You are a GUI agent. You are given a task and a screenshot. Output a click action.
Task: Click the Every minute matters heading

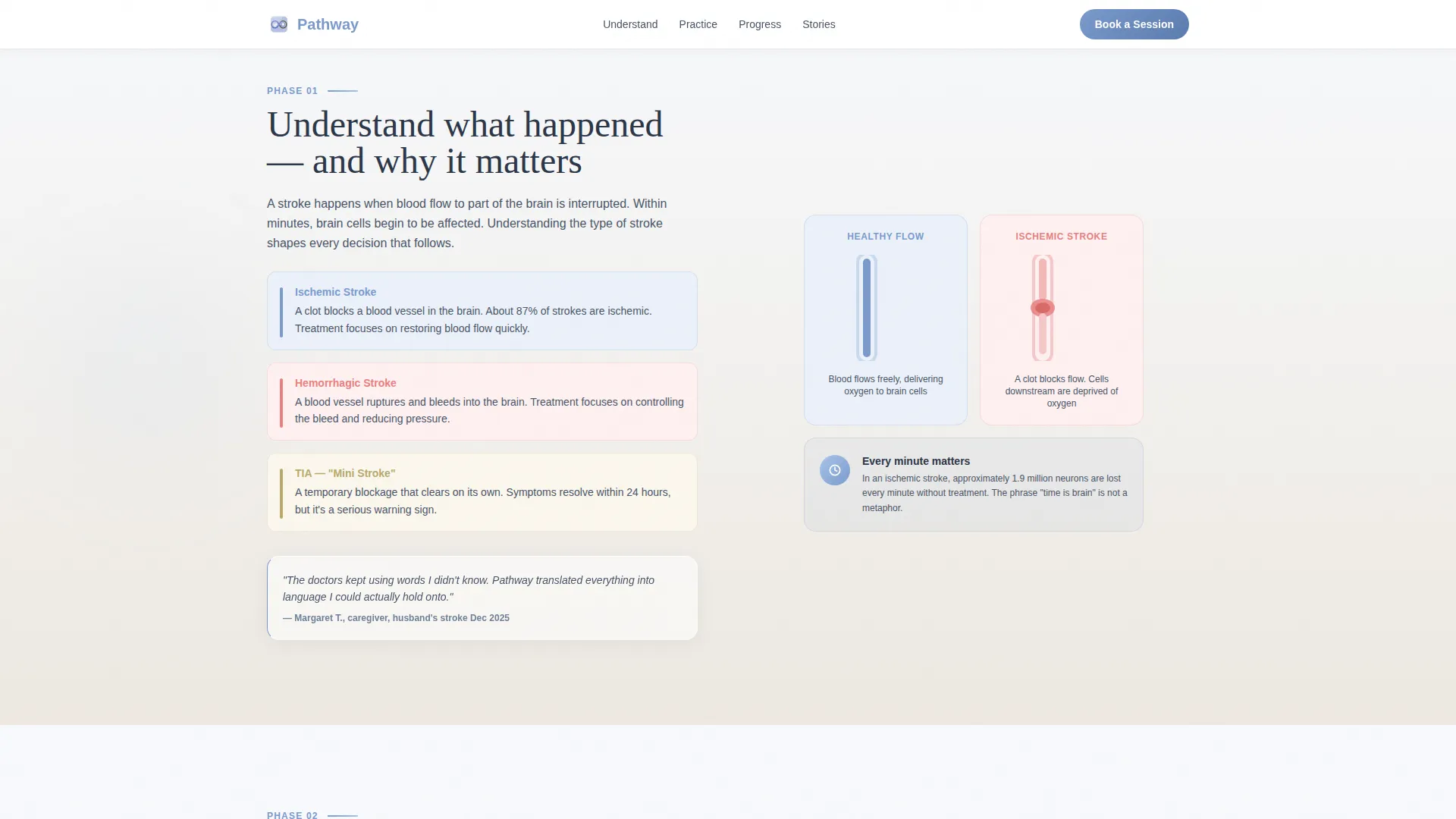coord(916,461)
